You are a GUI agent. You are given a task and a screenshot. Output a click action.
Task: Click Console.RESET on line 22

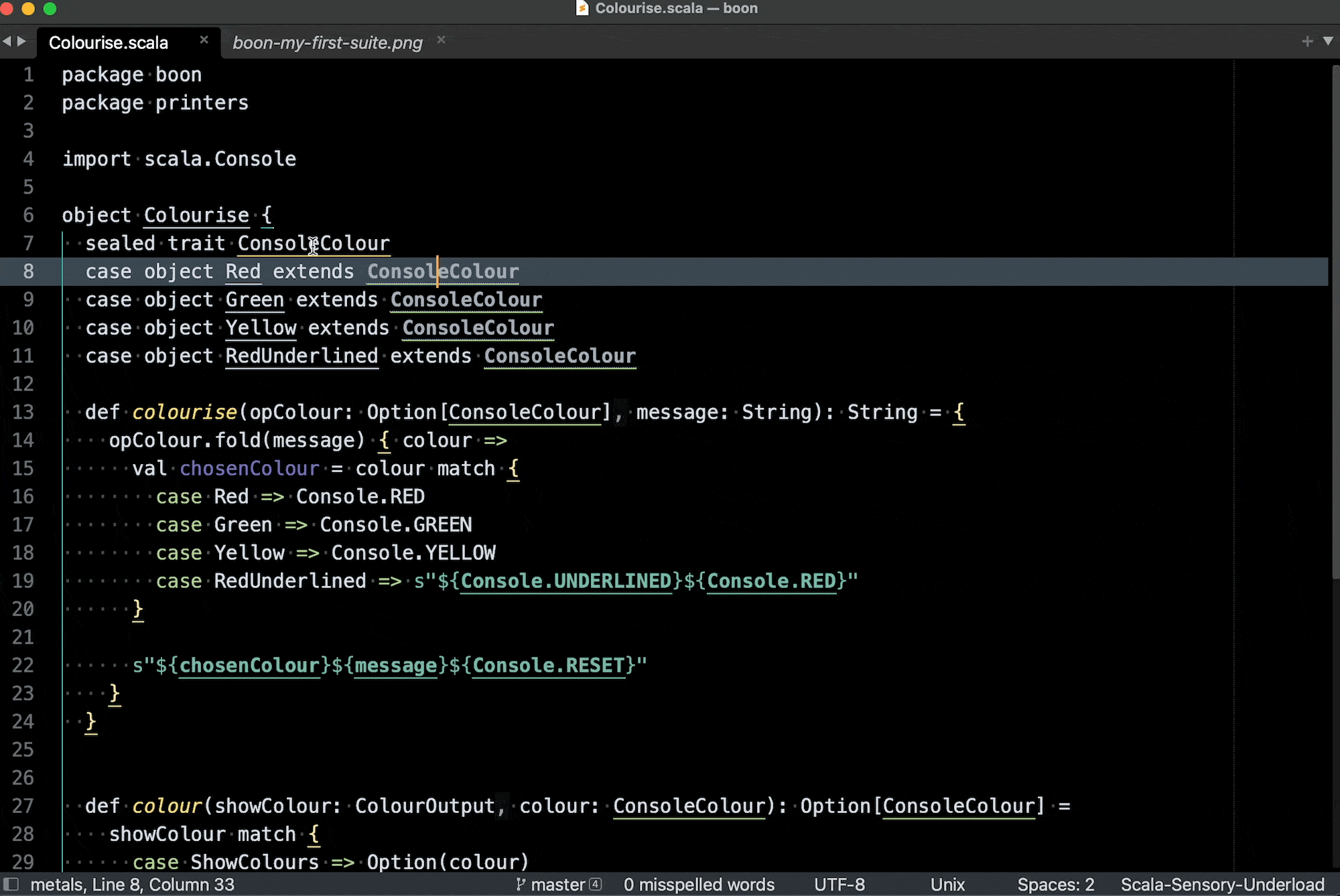tap(549, 665)
